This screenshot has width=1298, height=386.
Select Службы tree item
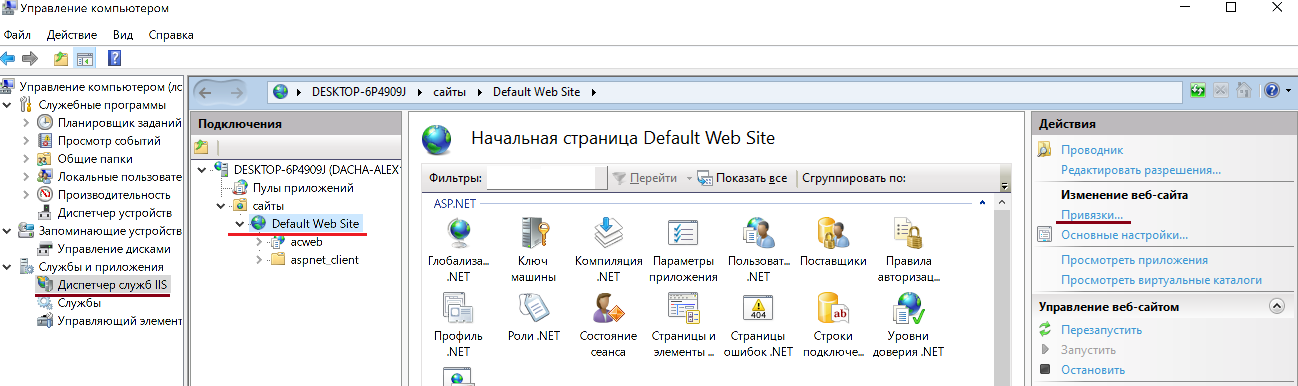79,303
